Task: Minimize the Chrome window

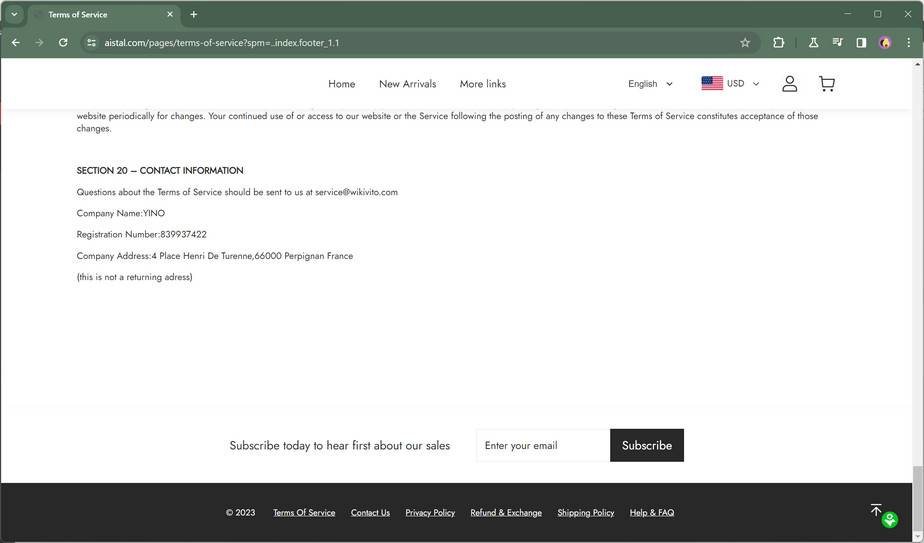Action: coord(847,14)
